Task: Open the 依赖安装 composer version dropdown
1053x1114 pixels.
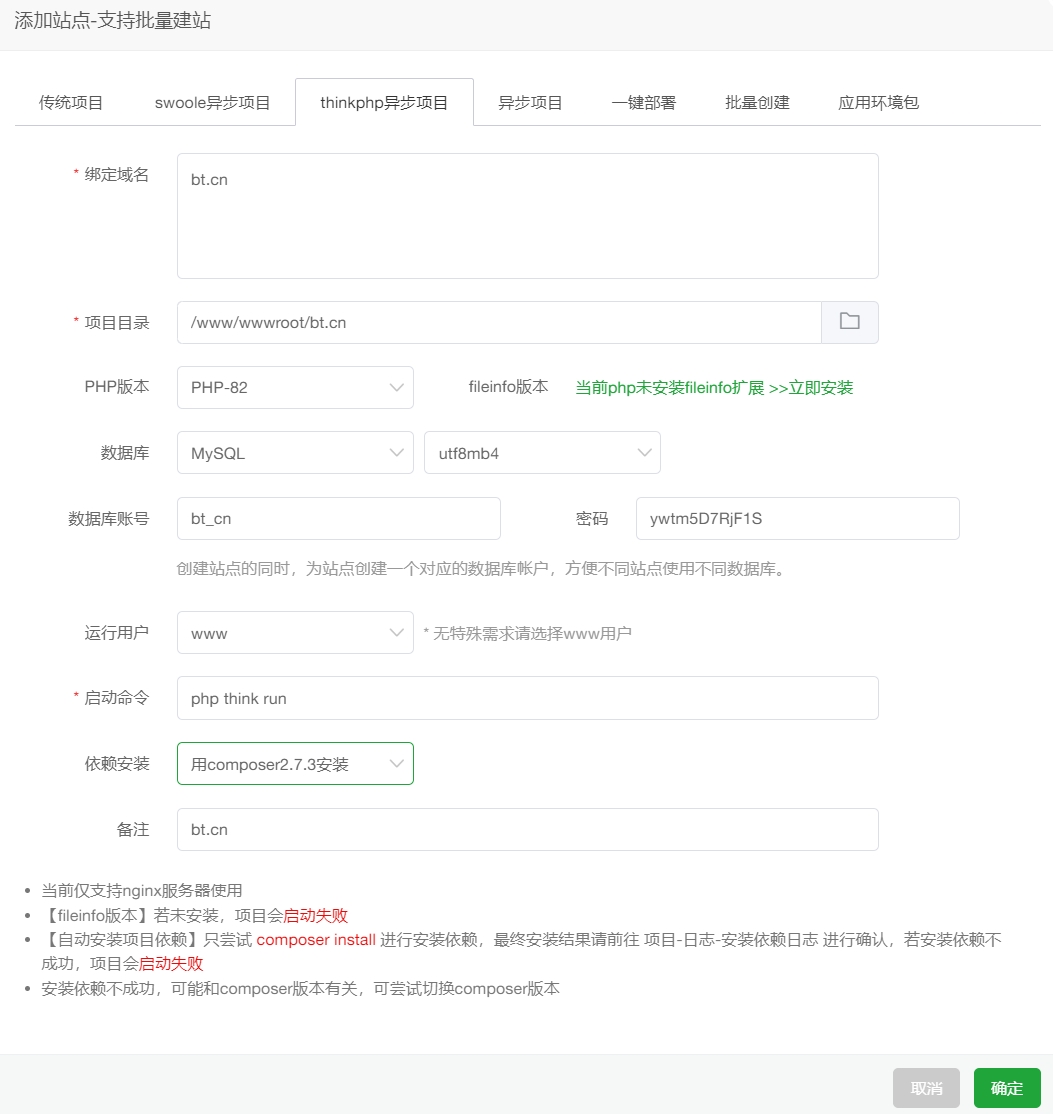Action: click(295, 762)
